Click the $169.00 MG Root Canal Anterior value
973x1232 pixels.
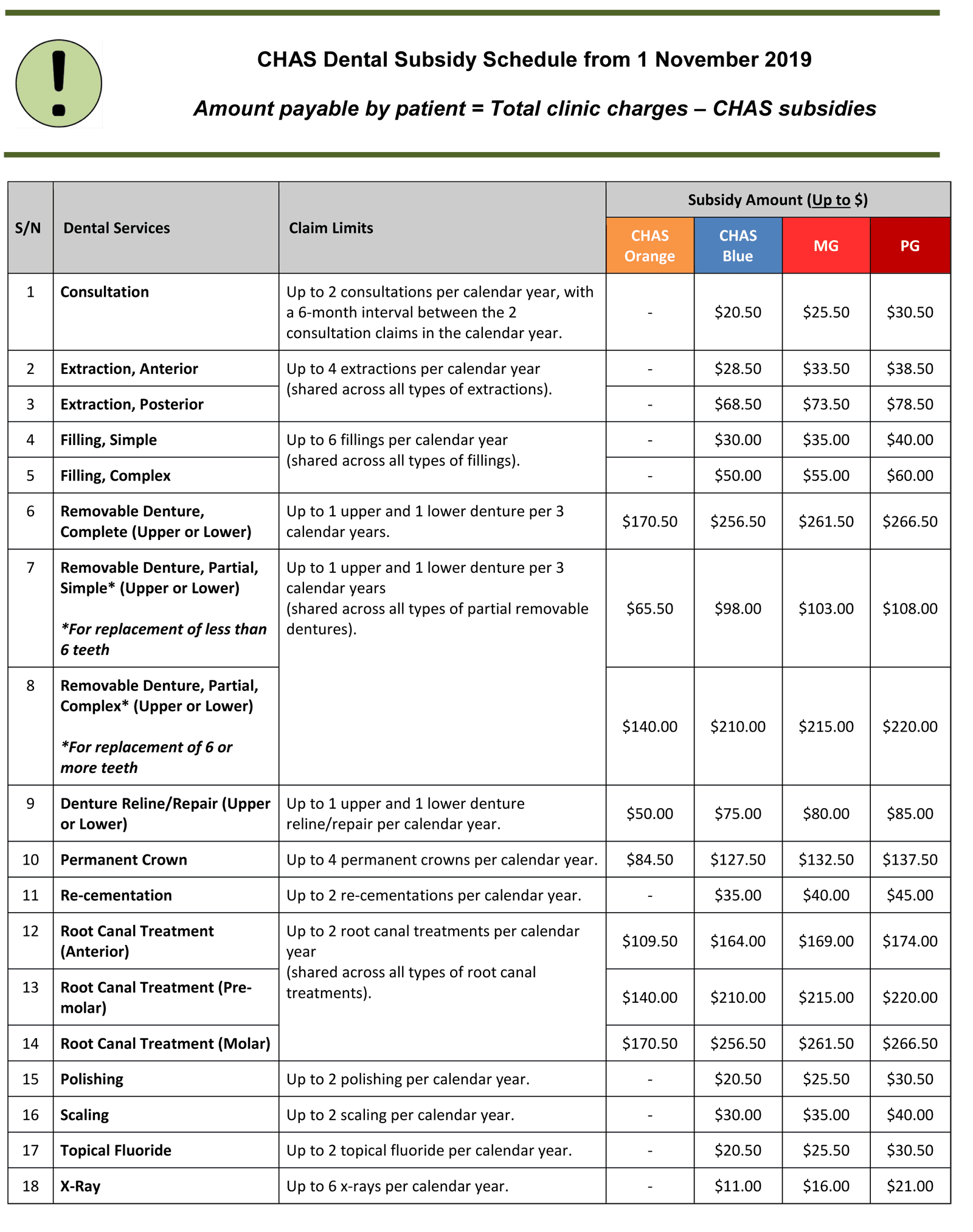click(826, 941)
